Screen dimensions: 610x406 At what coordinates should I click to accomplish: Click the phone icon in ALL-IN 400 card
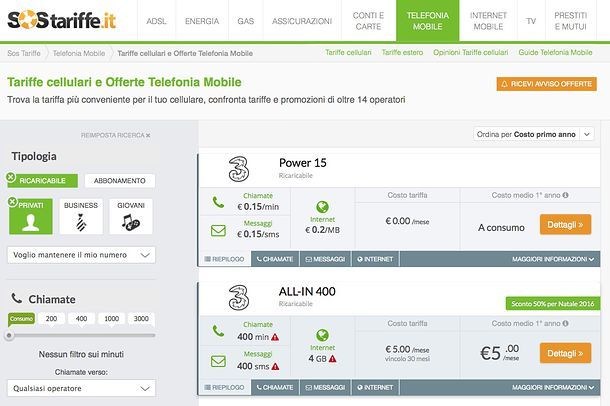(218, 331)
